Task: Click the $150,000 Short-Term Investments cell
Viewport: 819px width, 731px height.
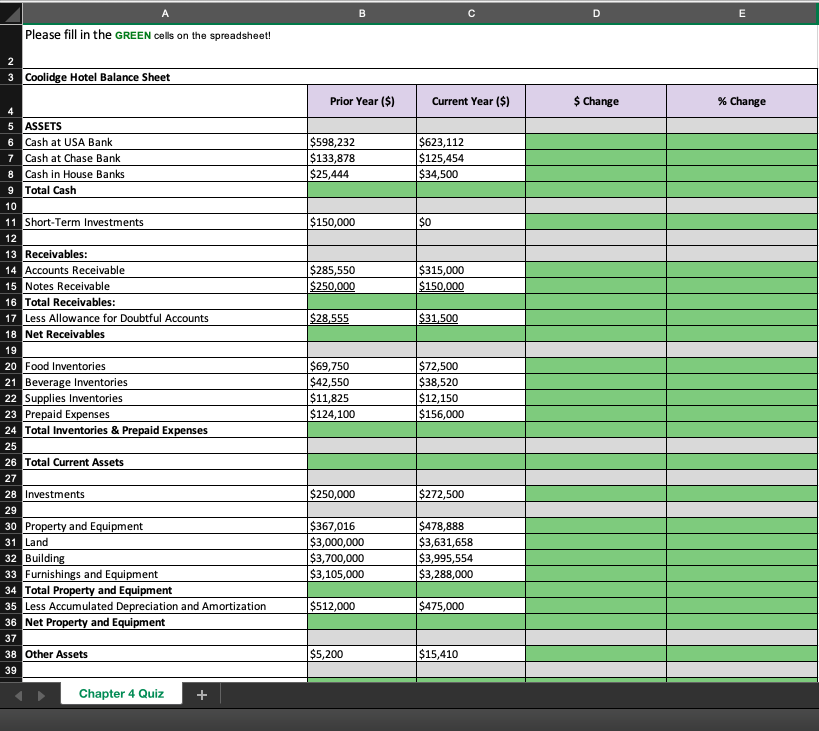Action: pyautogui.click(x=362, y=222)
